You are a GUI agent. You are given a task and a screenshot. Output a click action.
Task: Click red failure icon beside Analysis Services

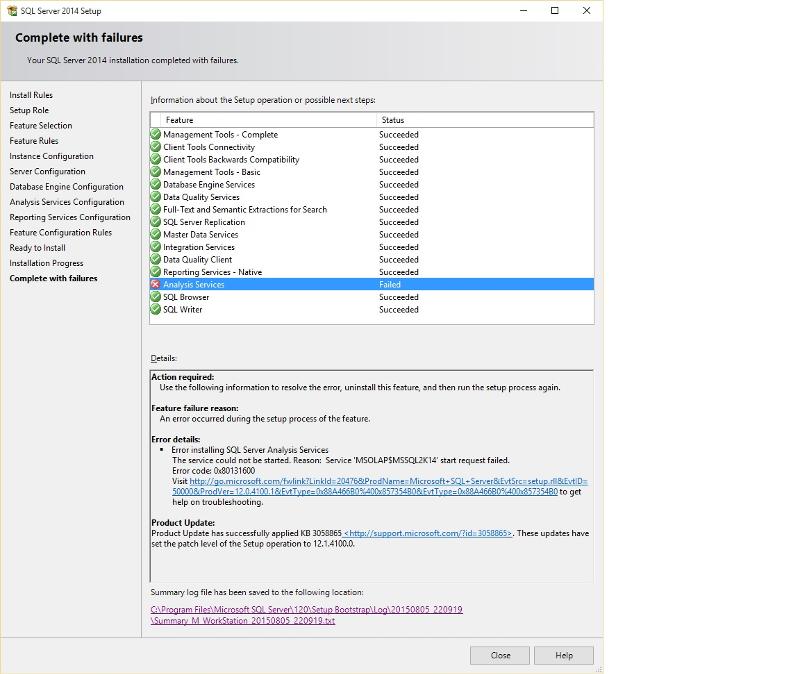pos(156,284)
